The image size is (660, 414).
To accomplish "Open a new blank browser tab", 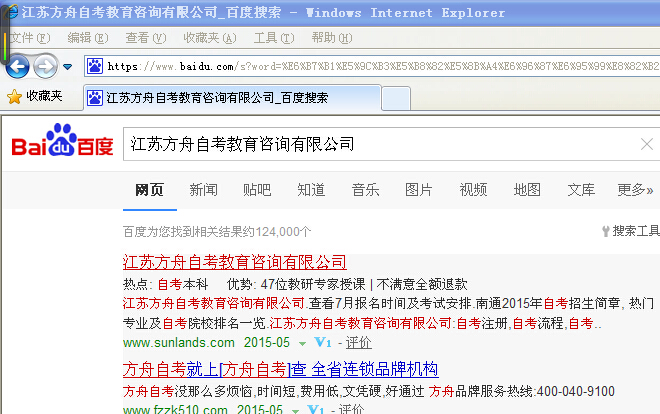I will click(396, 99).
